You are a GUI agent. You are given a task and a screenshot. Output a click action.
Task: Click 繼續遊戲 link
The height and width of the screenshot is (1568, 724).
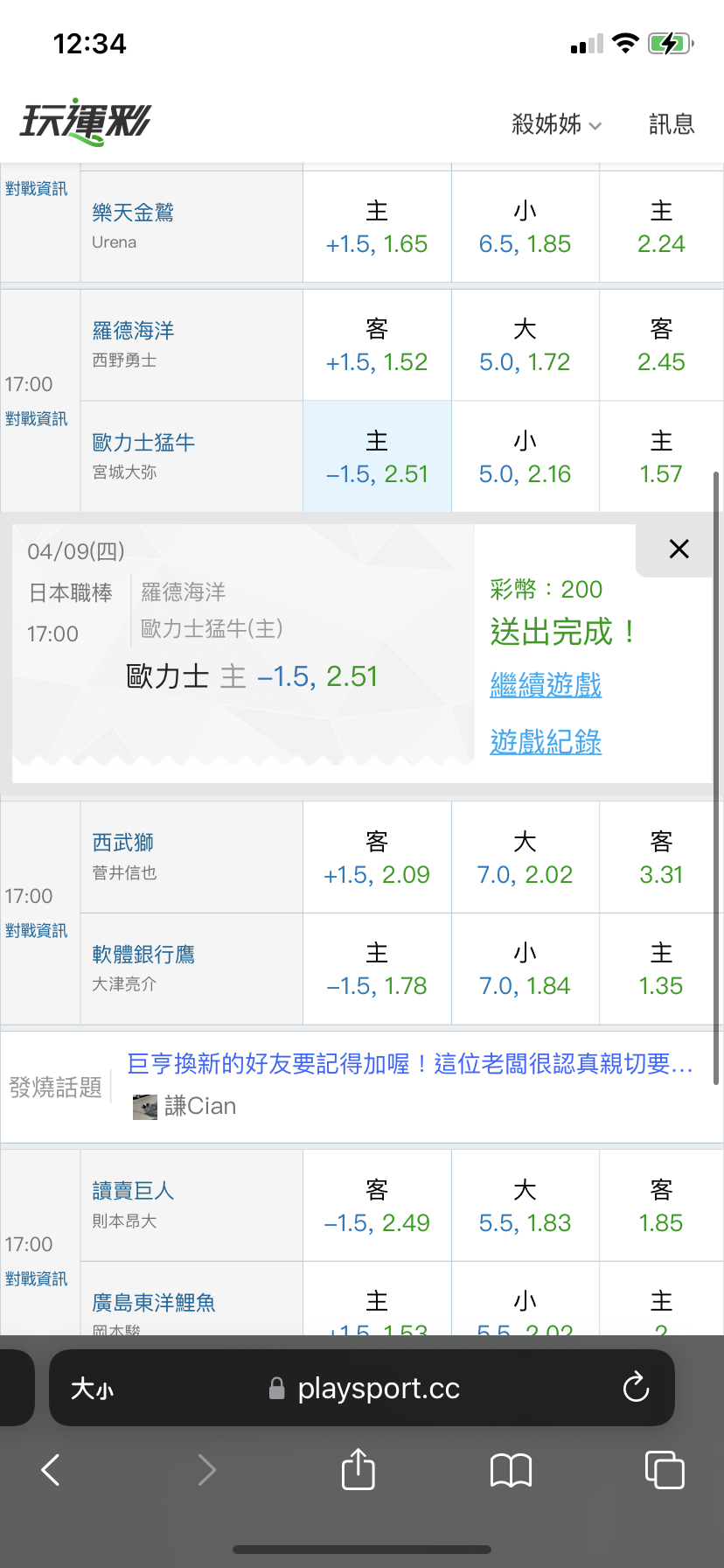546,684
